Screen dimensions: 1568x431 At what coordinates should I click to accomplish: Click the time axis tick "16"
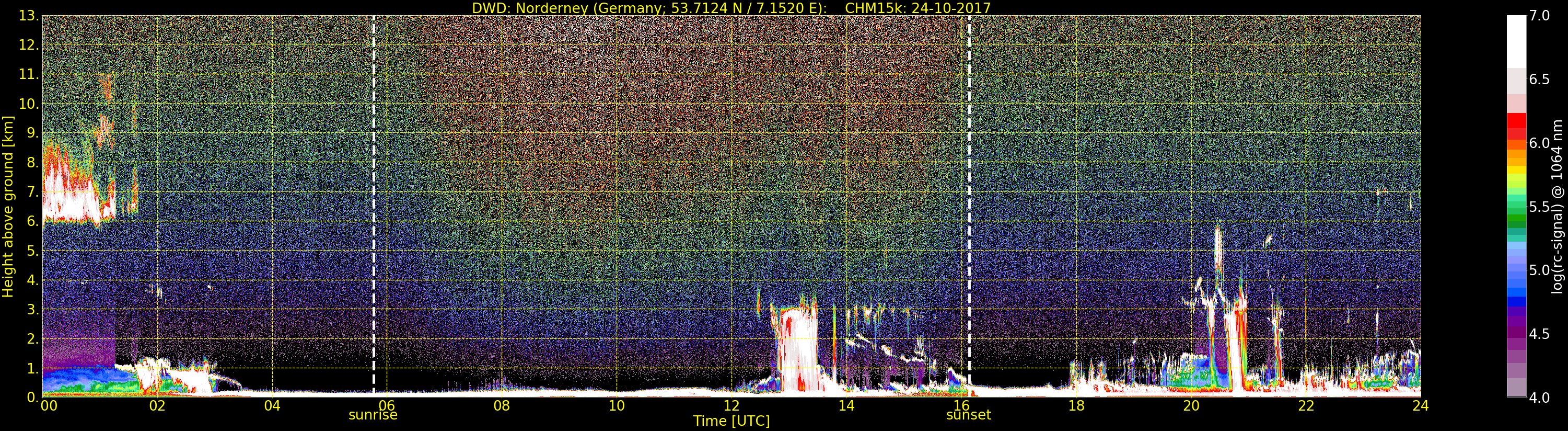[961, 405]
